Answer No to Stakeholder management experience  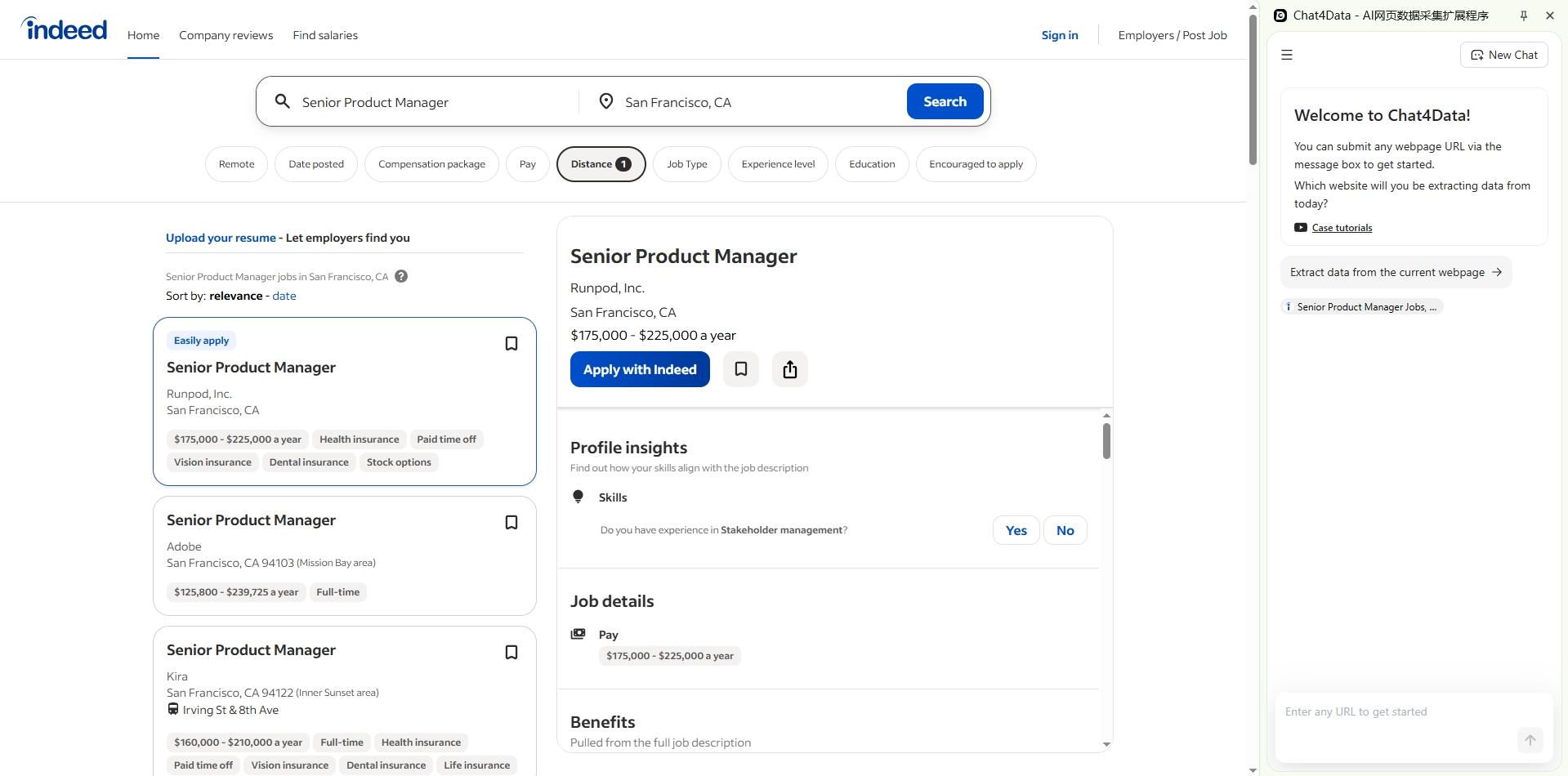1065,531
